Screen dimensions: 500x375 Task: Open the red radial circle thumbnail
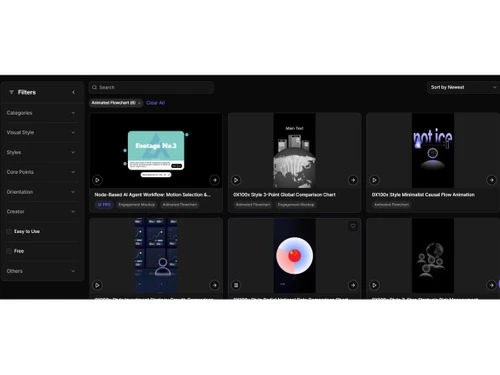tap(294, 256)
